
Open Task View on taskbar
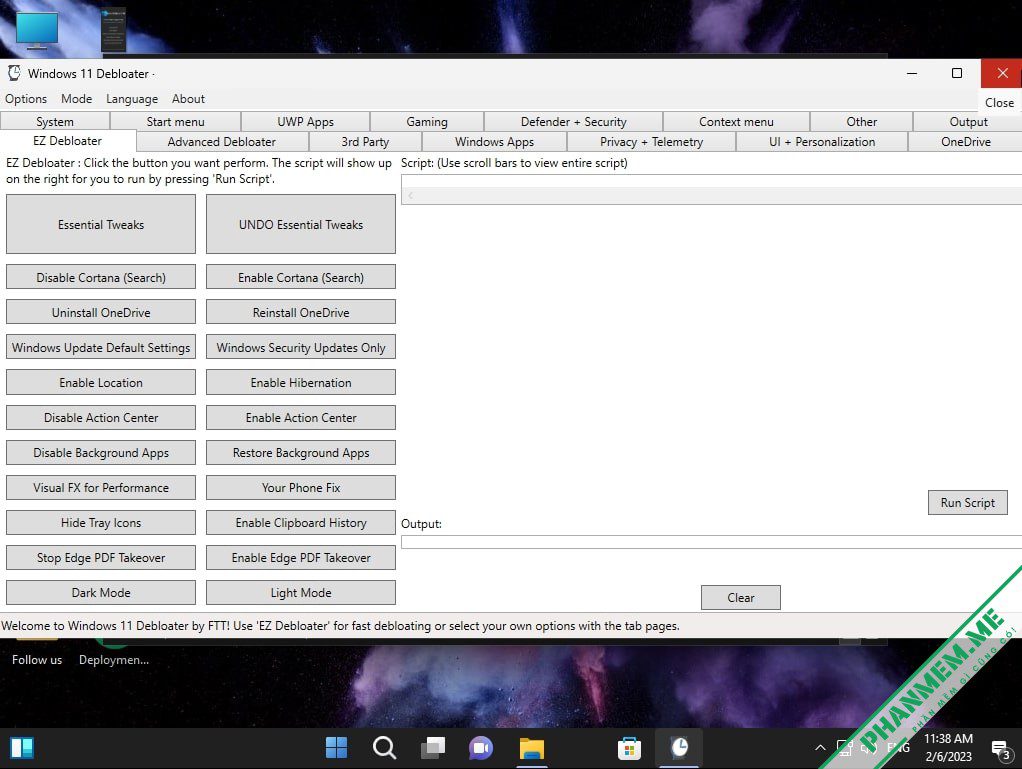433,747
